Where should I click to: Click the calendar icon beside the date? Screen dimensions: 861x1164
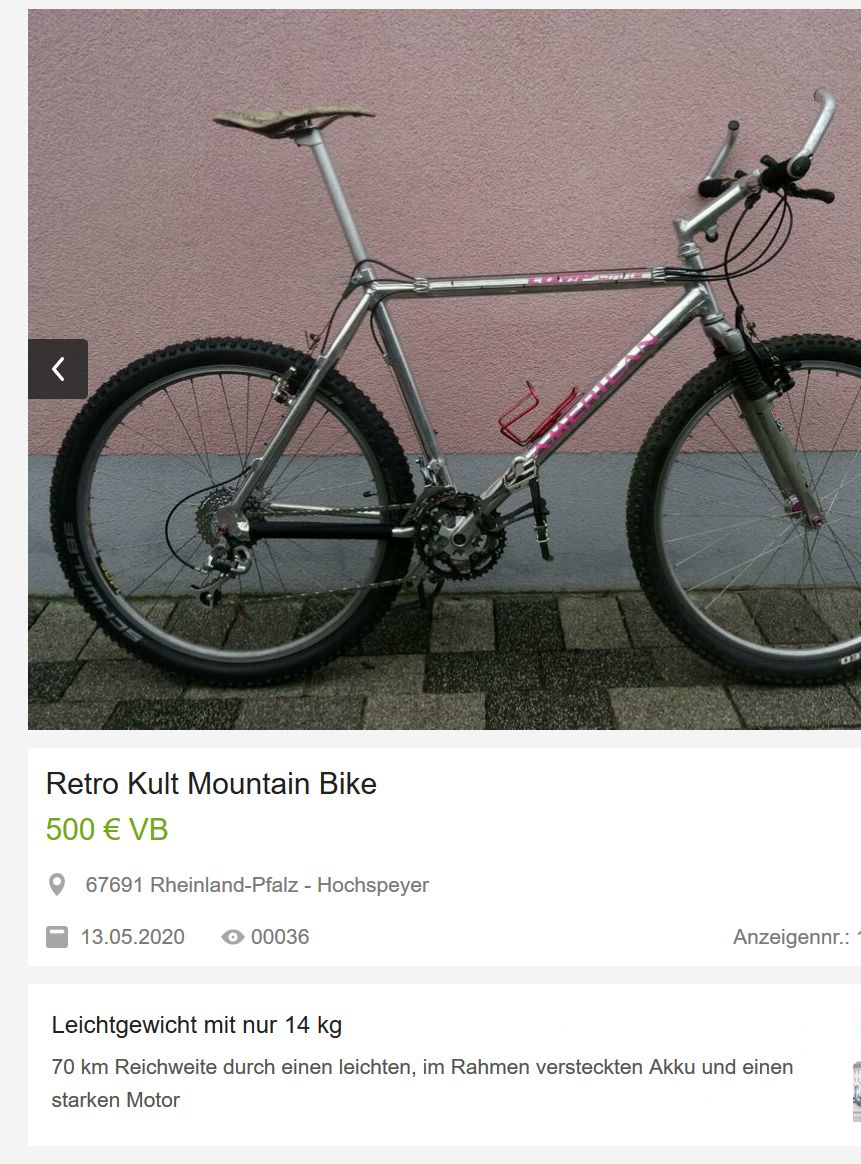pyautogui.click(x=57, y=937)
